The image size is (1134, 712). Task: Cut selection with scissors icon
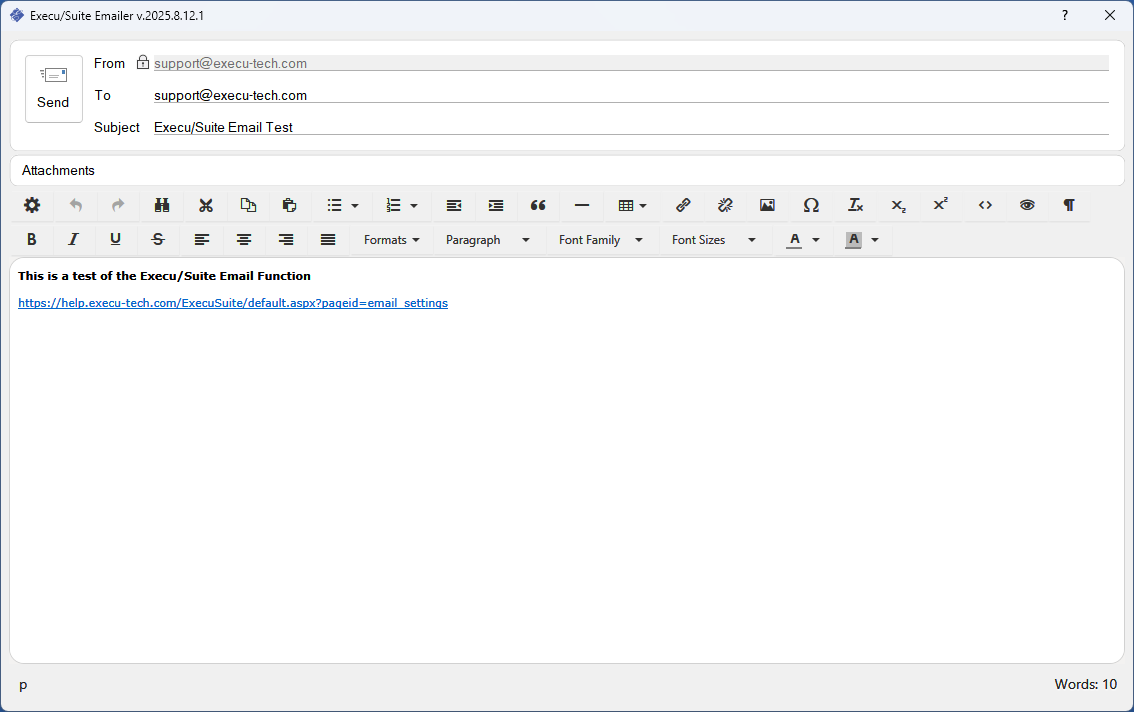pyautogui.click(x=206, y=205)
